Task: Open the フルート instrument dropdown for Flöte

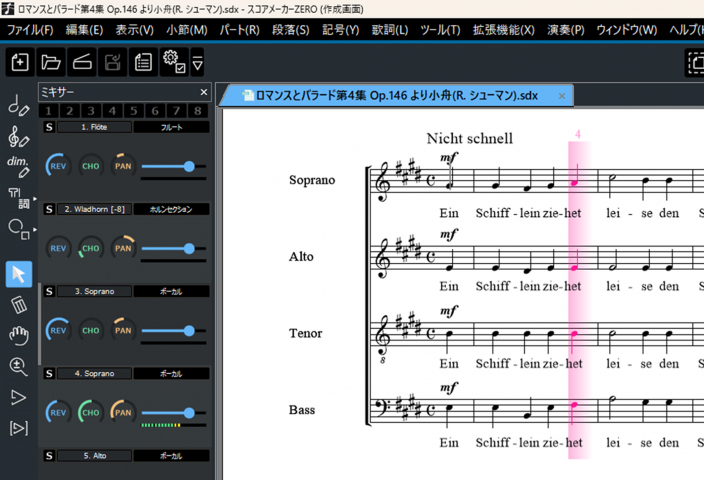Action: point(171,128)
